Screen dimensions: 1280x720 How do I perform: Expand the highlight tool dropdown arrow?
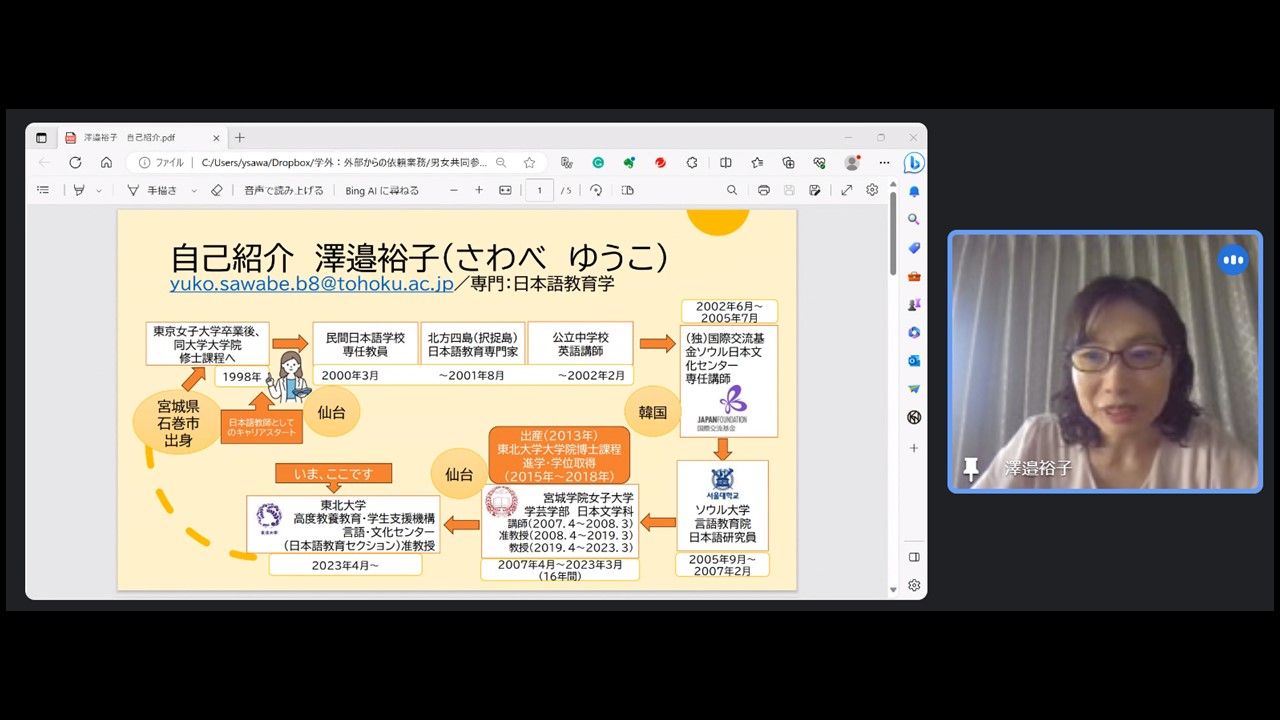point(98,190)
